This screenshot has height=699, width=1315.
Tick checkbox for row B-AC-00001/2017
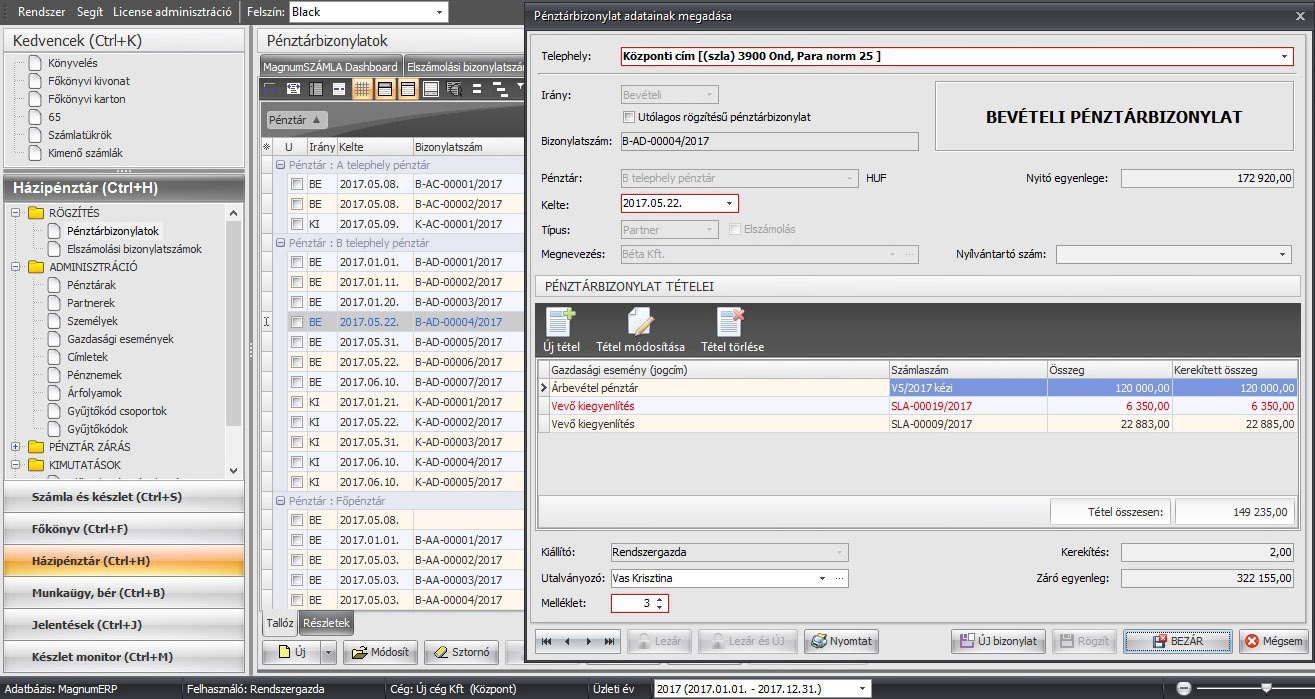tap(297, 184)
